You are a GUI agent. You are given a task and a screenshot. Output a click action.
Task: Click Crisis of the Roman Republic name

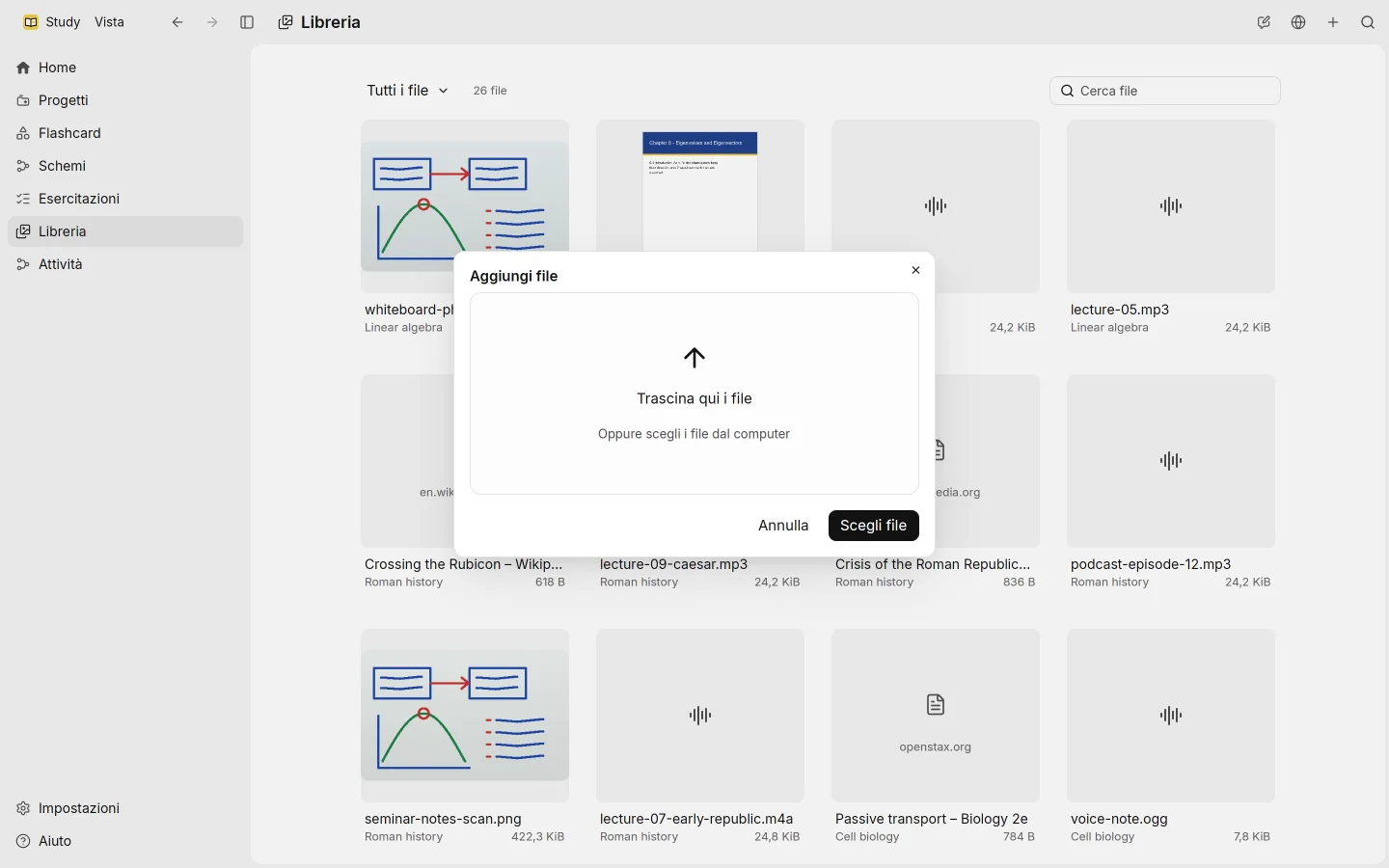pos(933,564)
